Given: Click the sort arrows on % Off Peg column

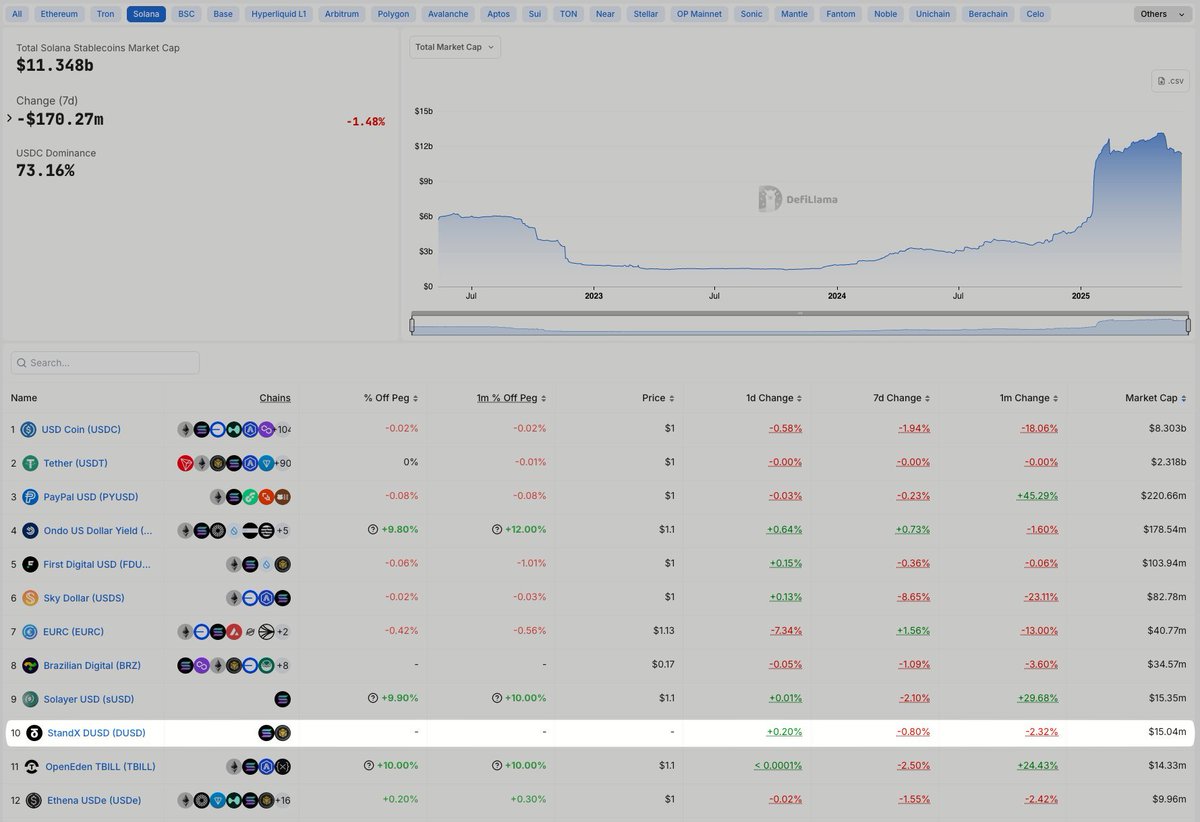Looking at the screenshot, I should (415, 398).
